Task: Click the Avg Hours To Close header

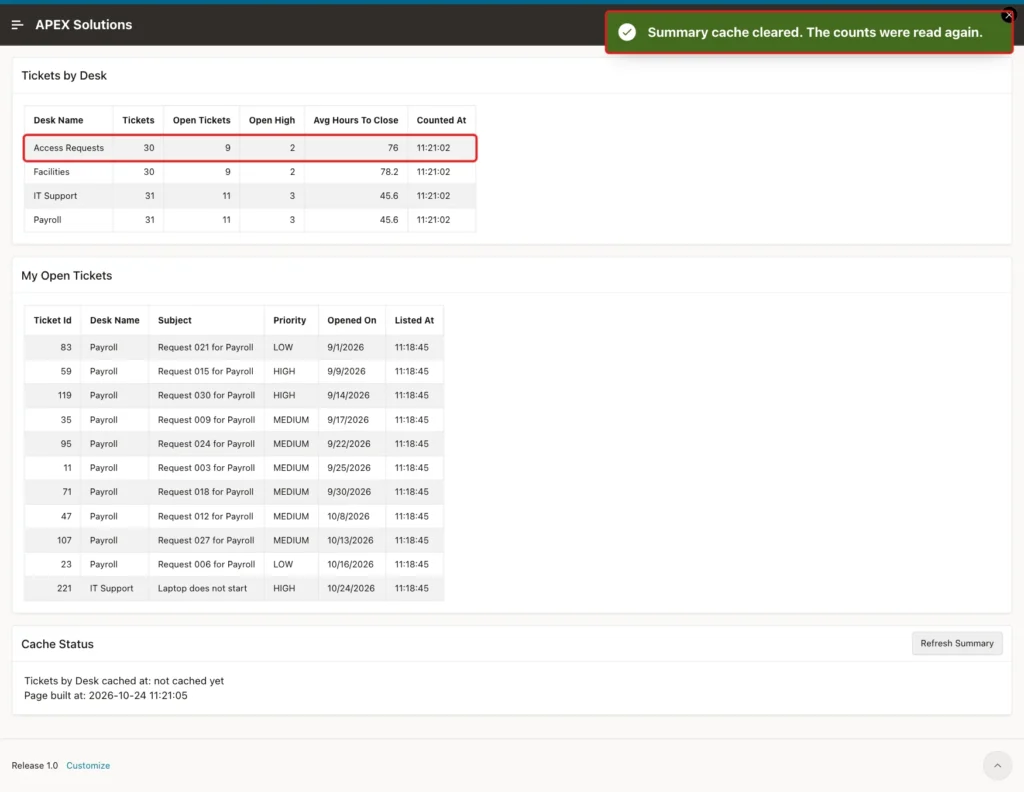Action: pyautogui.click(x=356, y=120)
